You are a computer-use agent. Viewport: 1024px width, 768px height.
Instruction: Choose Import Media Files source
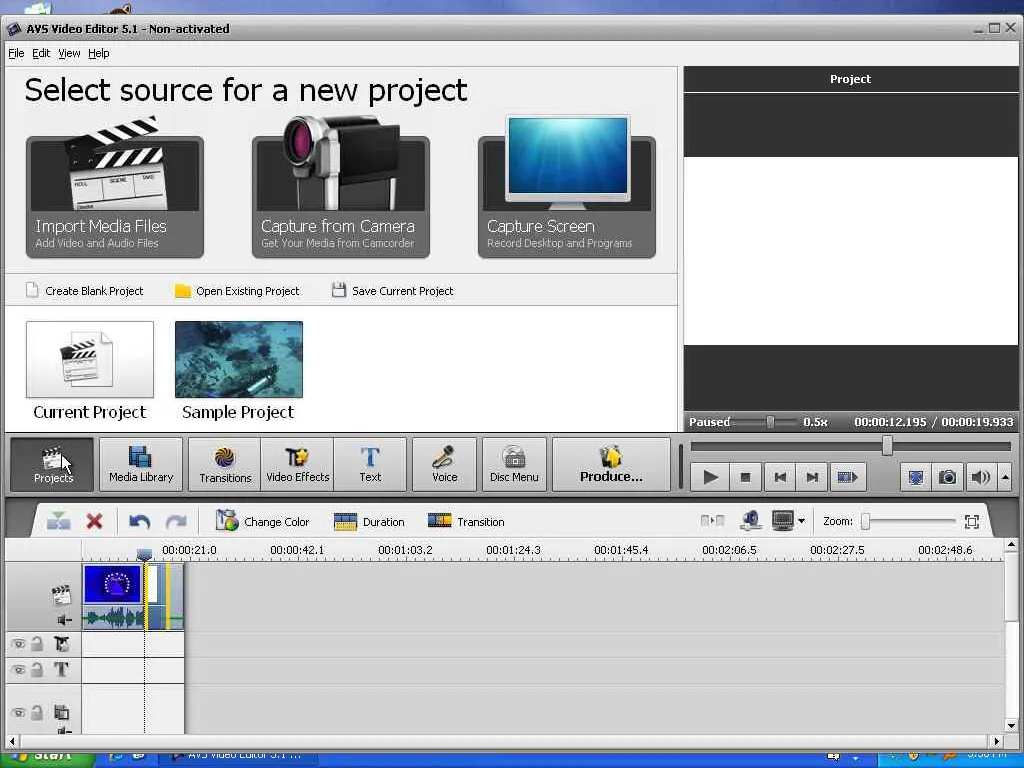[x=115, y=188]
